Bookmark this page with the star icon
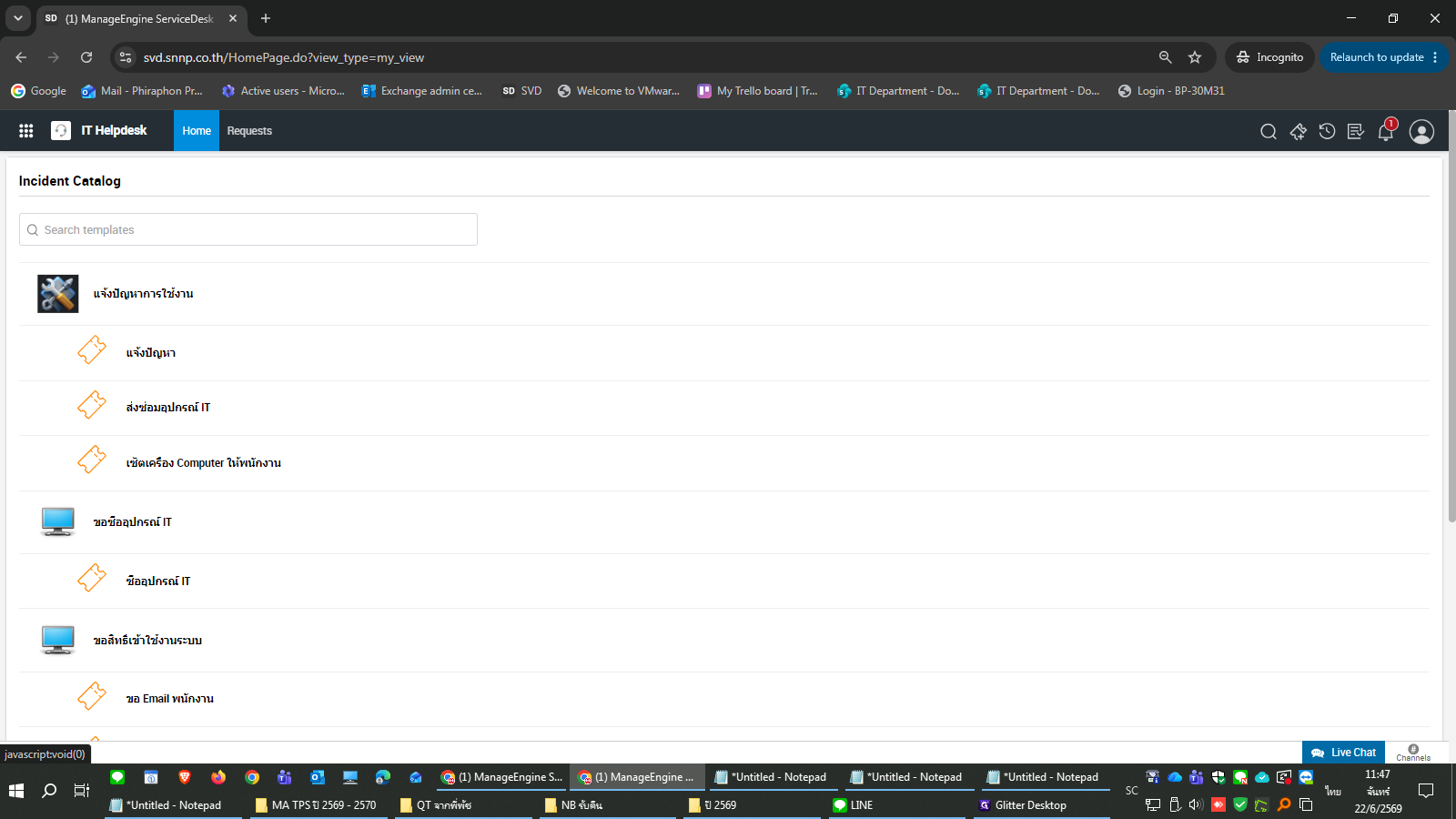Viewport: 1456px width, 819px height. coord(1195,57)
